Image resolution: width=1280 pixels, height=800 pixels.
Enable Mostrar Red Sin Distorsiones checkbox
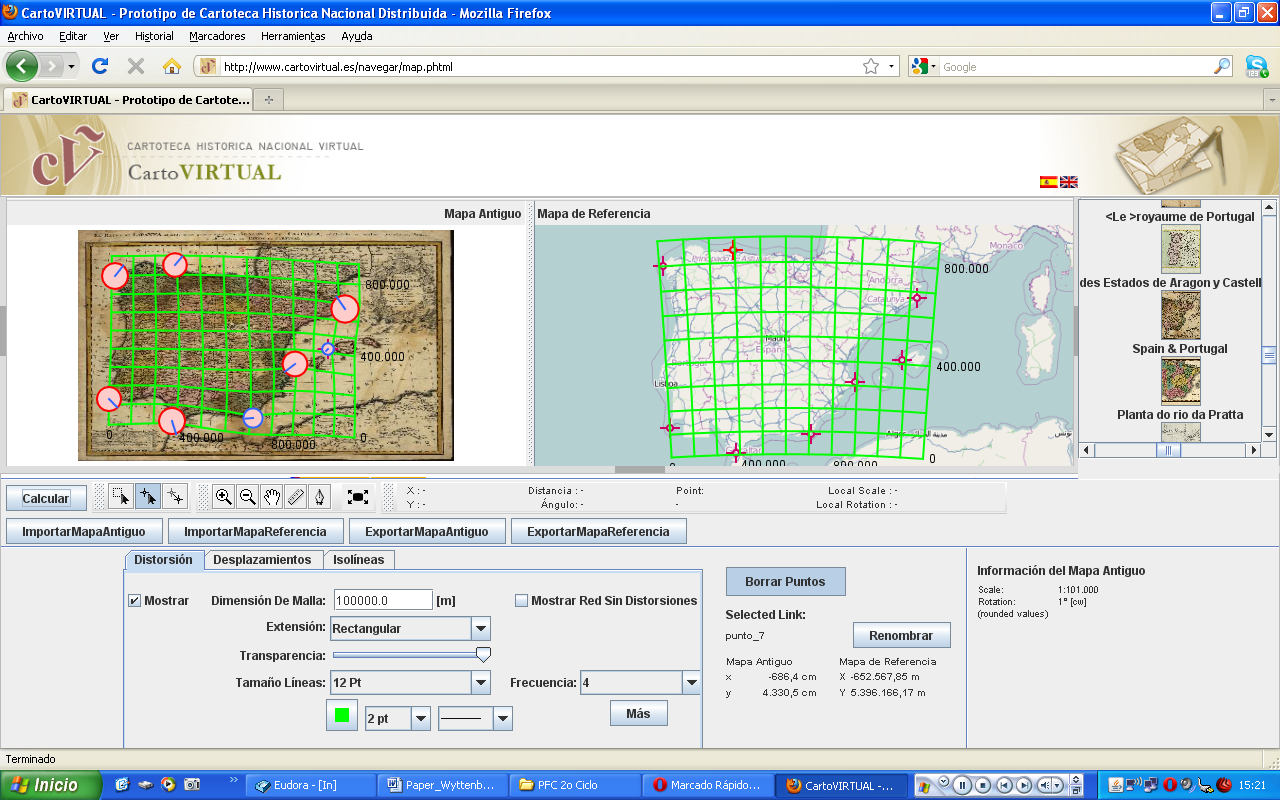(521, 601)
